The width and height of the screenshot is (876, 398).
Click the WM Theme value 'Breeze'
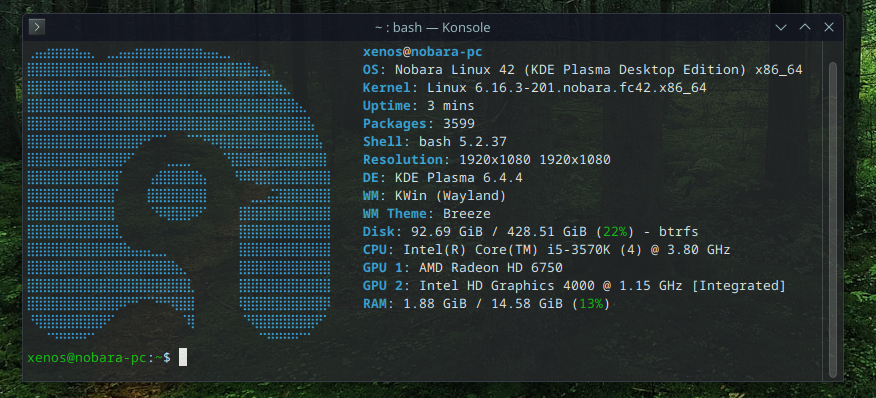click(466, 214)
